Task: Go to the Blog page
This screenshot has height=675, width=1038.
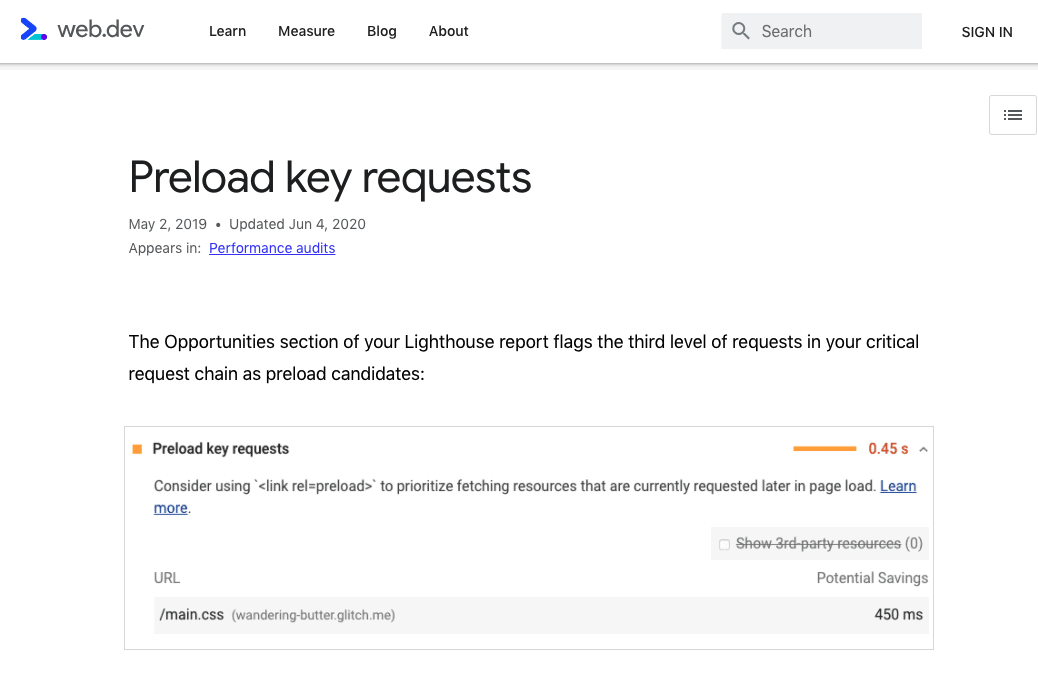Action: (x=382, y=31)
